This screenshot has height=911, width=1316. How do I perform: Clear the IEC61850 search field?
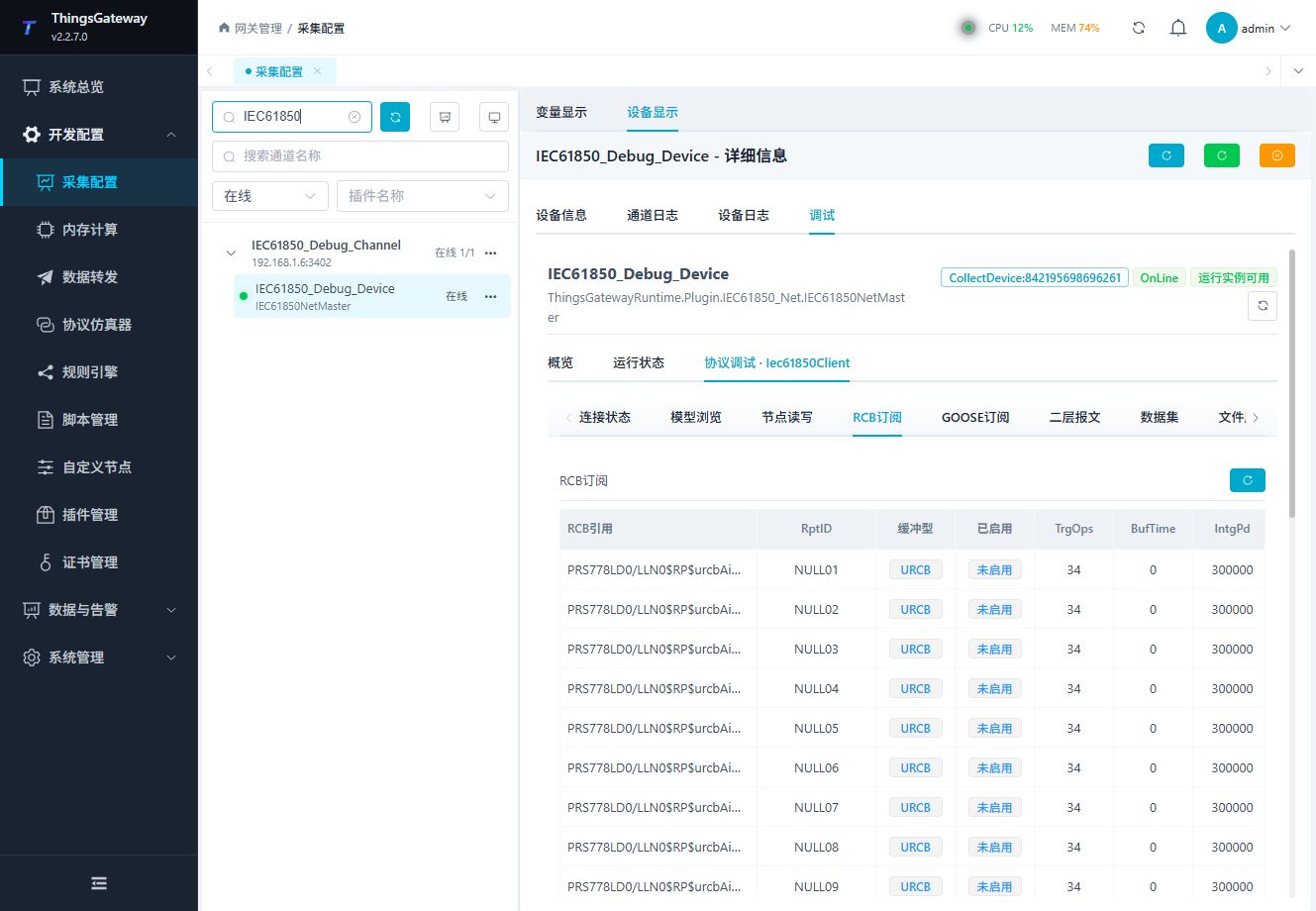pyautogui.click(x=354, y=117)
